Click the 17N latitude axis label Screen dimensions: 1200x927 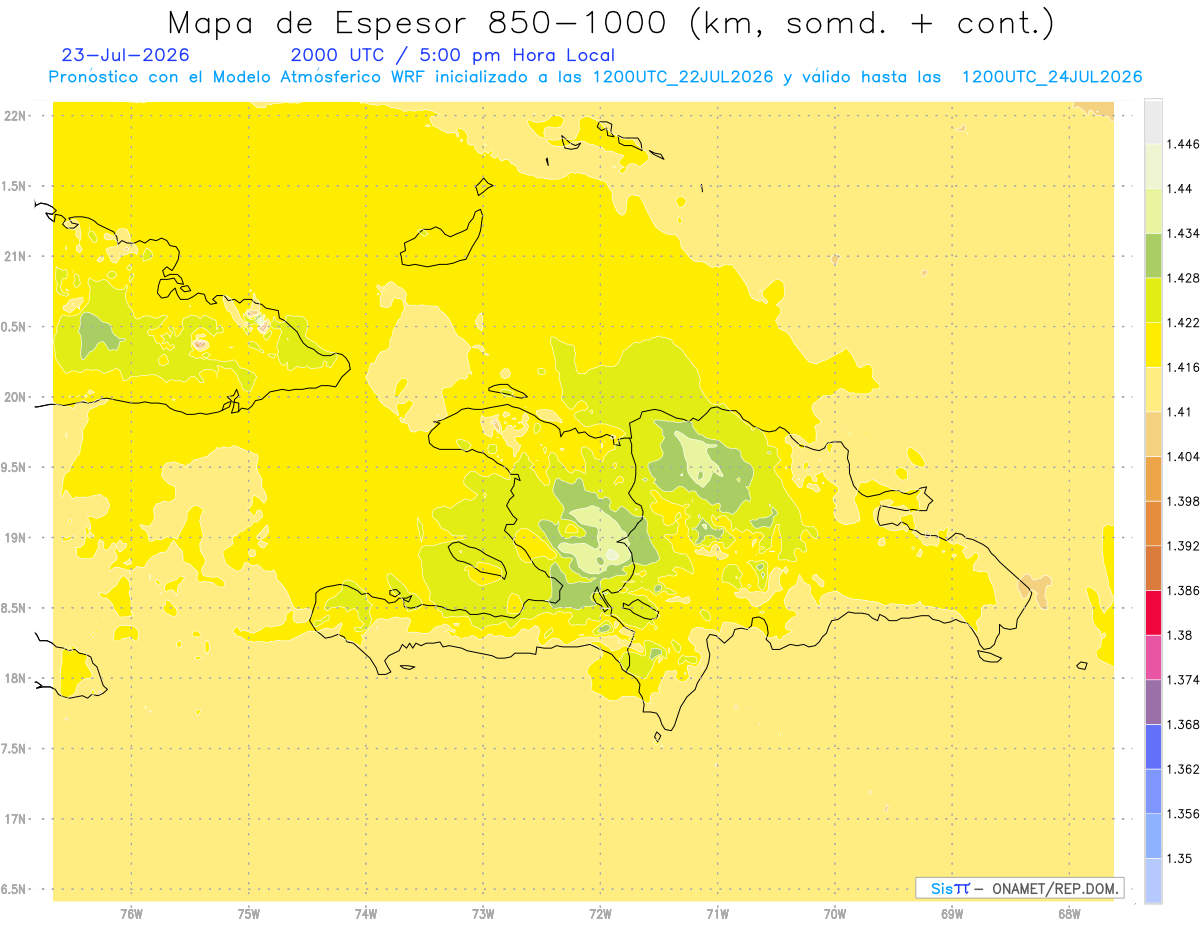tap(15, 820)
